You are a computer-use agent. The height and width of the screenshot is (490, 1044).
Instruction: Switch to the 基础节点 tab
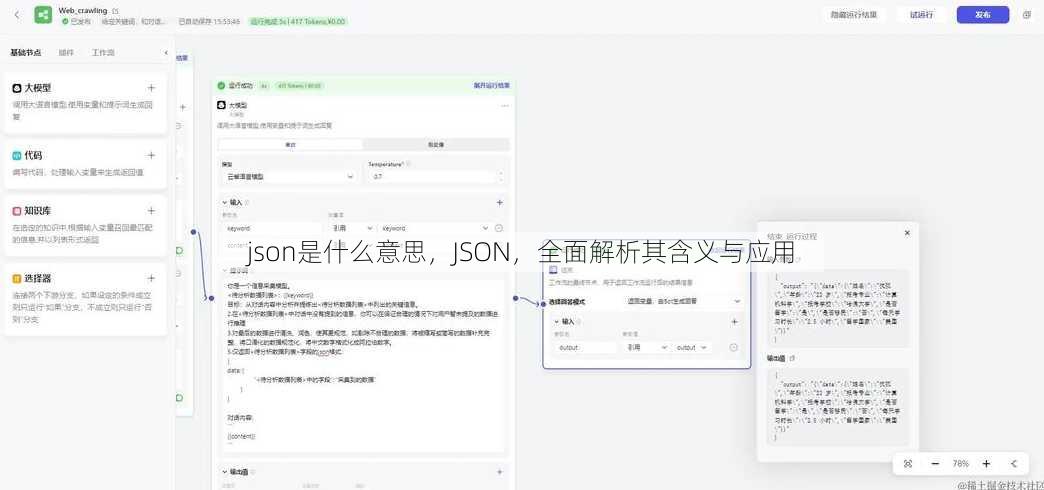point(26,53)
